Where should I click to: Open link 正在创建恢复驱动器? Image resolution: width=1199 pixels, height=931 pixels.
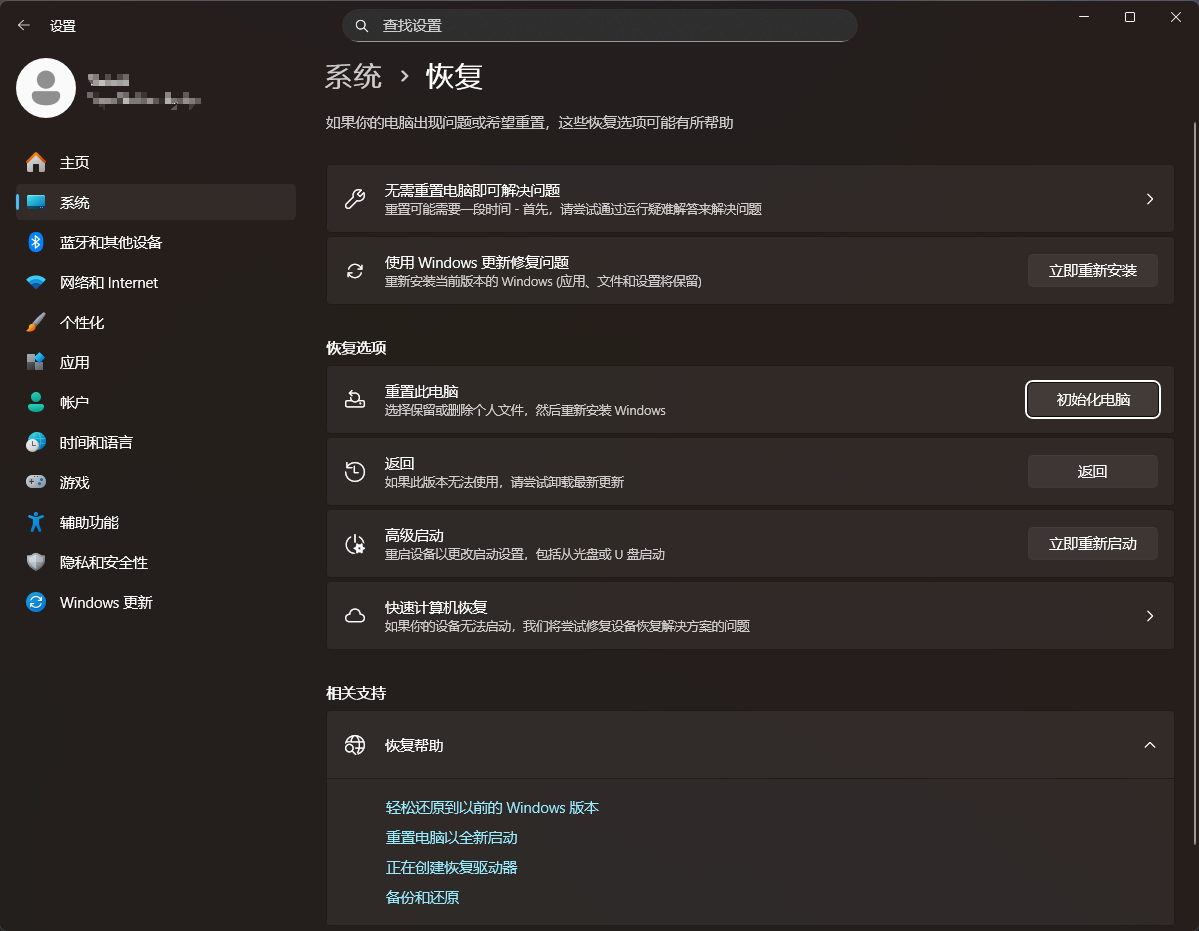pyautogui.click(x=451, y=867)
